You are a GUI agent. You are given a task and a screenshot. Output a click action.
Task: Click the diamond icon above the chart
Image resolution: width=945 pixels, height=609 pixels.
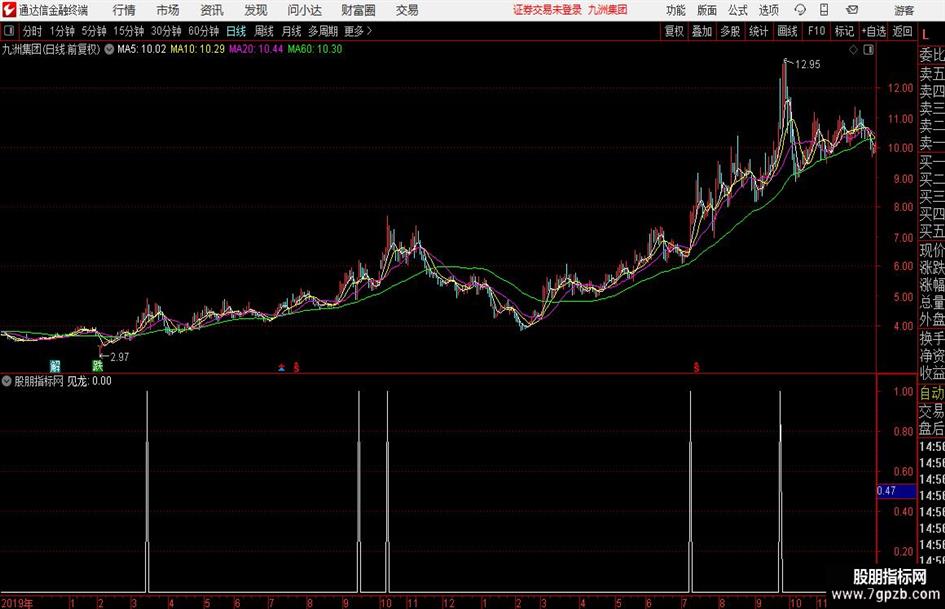click(x=853, y=50)
